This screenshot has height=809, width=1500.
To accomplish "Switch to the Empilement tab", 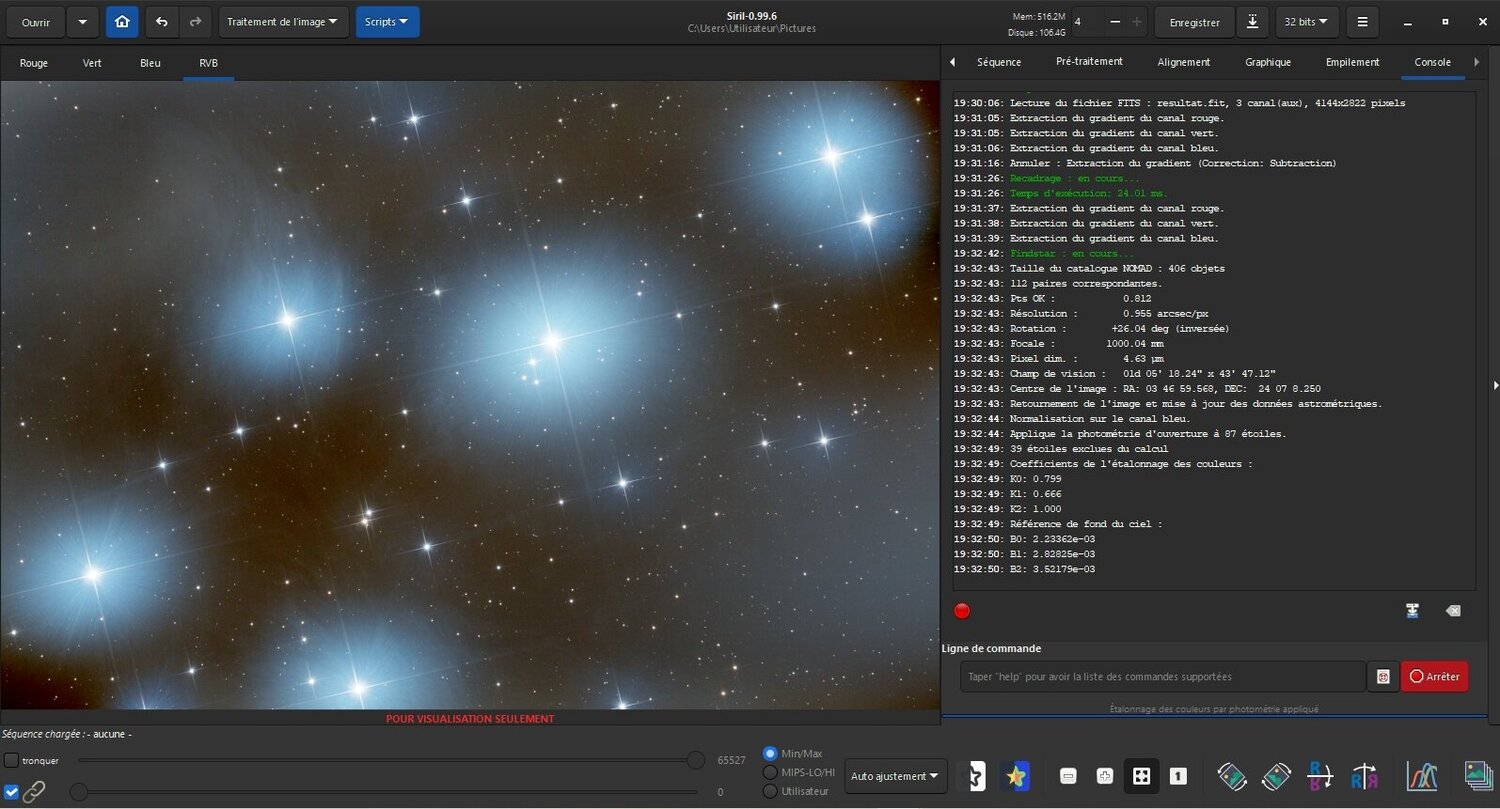I will [x=1352, y=61].
